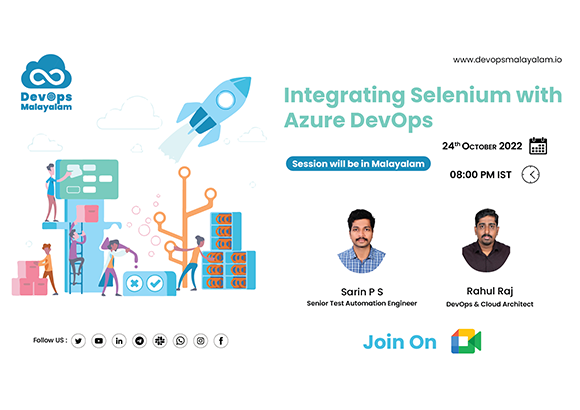
Task: Click the blue X mark button illustration
Action: (134, 283)
